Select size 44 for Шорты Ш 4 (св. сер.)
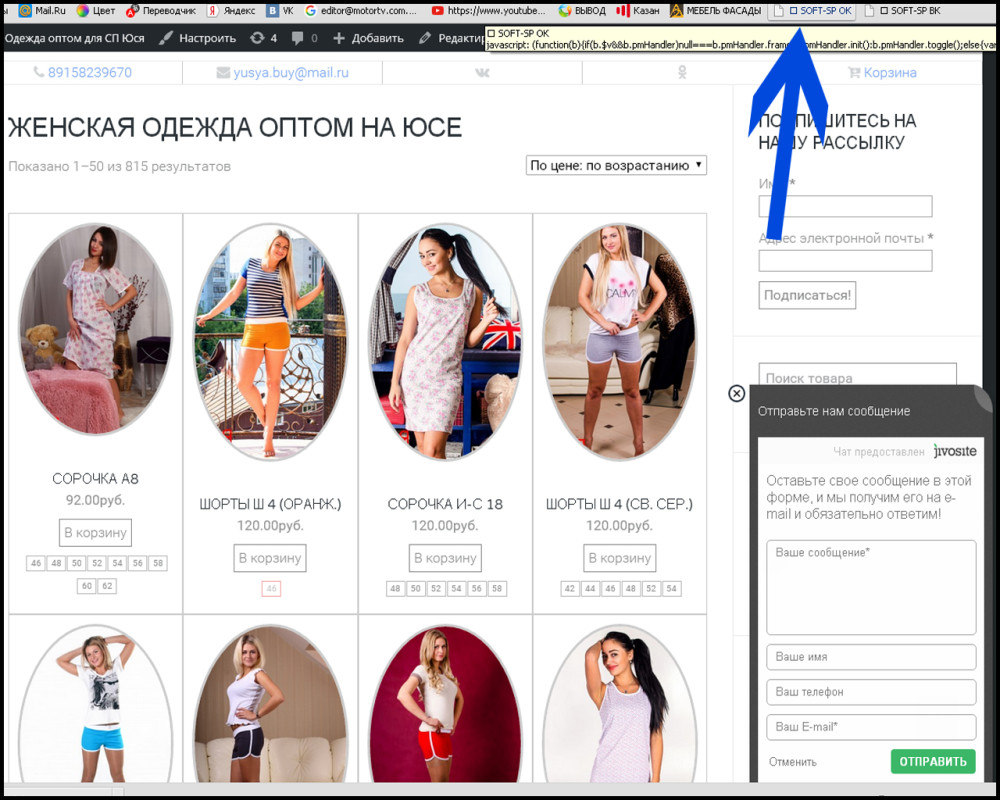The image size is (1000, 800). tap(590, 589)
